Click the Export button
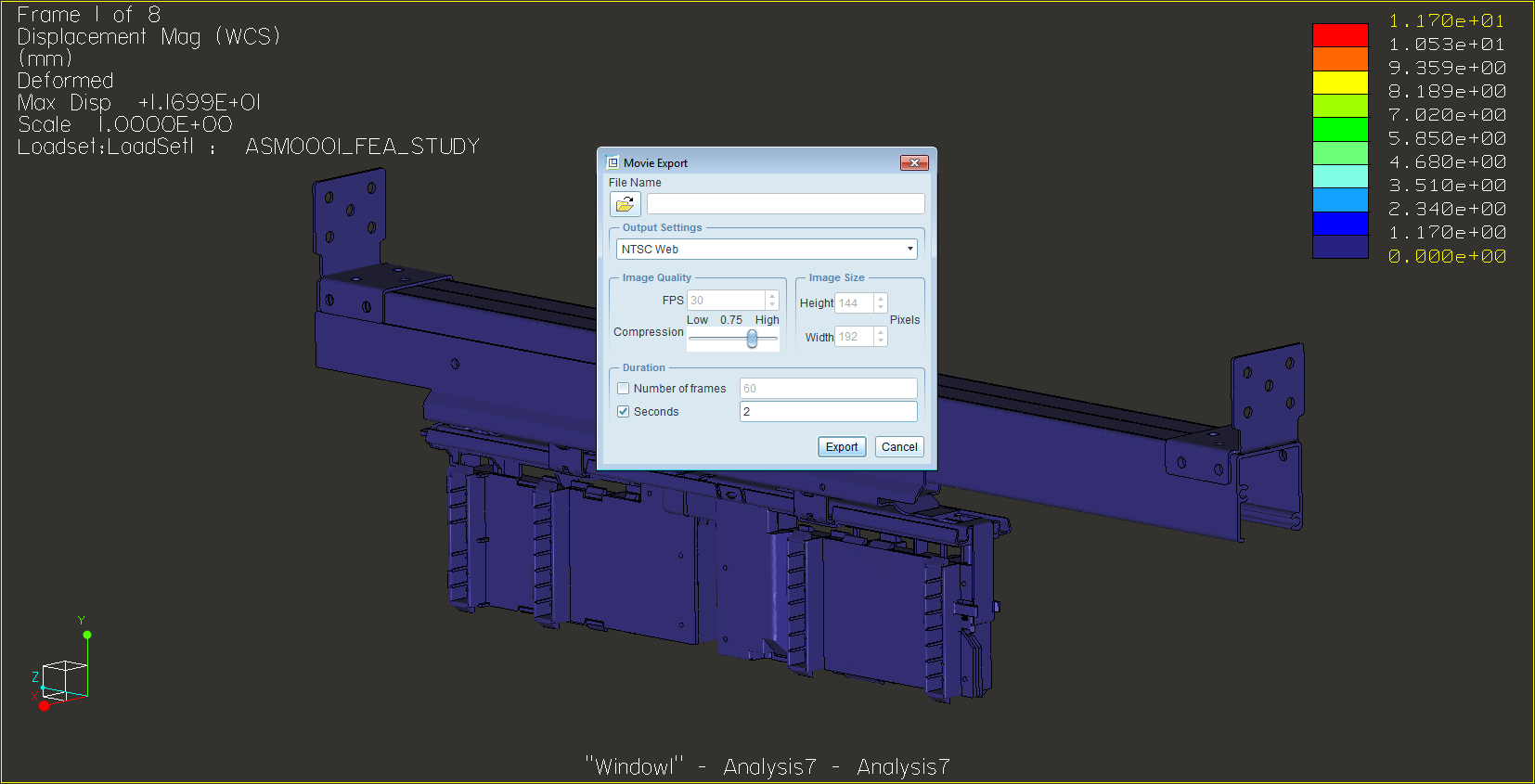1535x784 pixels. pyautogui.click(x=842, y=446)
